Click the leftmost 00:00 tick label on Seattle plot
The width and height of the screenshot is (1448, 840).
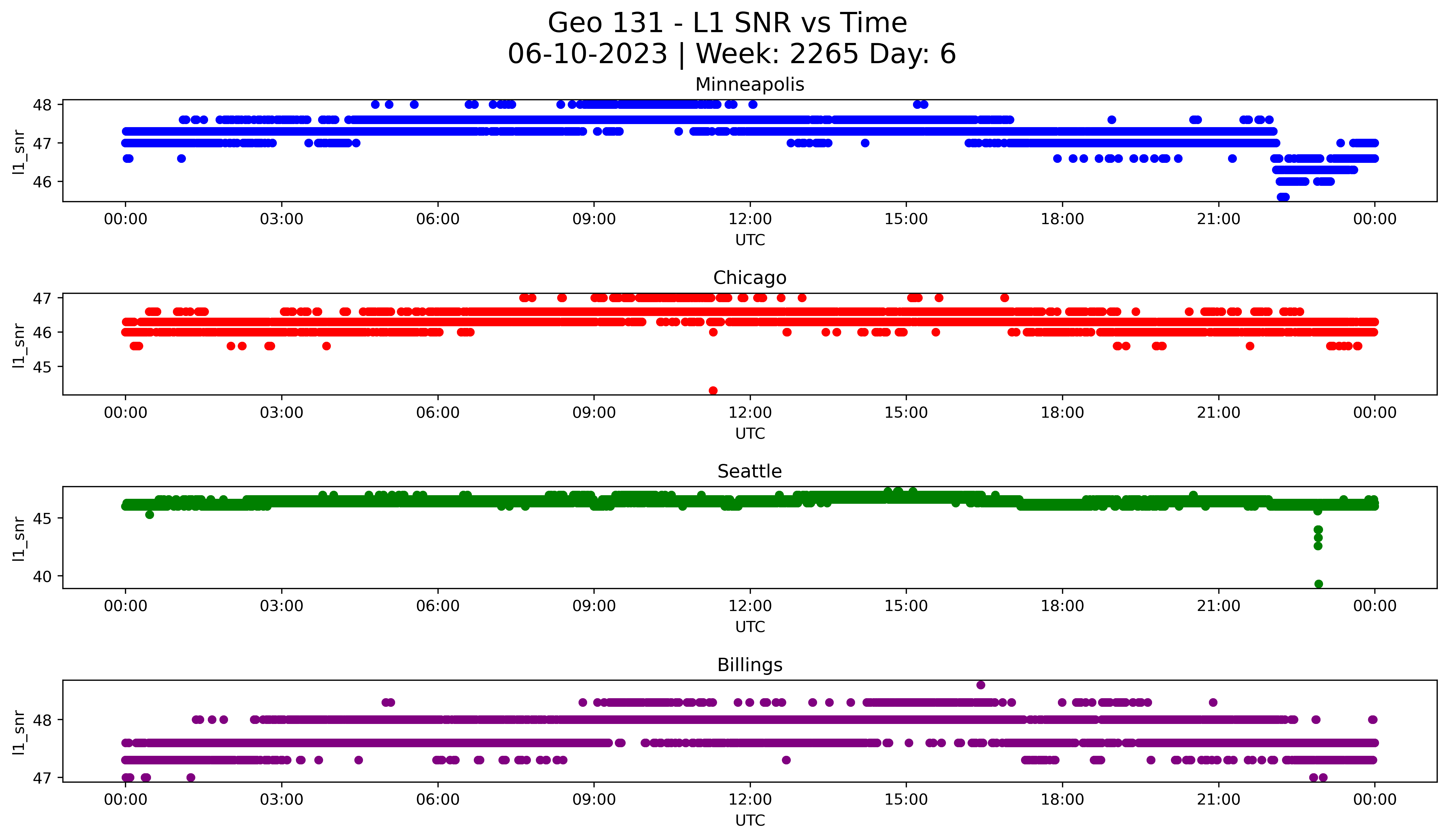125,606
